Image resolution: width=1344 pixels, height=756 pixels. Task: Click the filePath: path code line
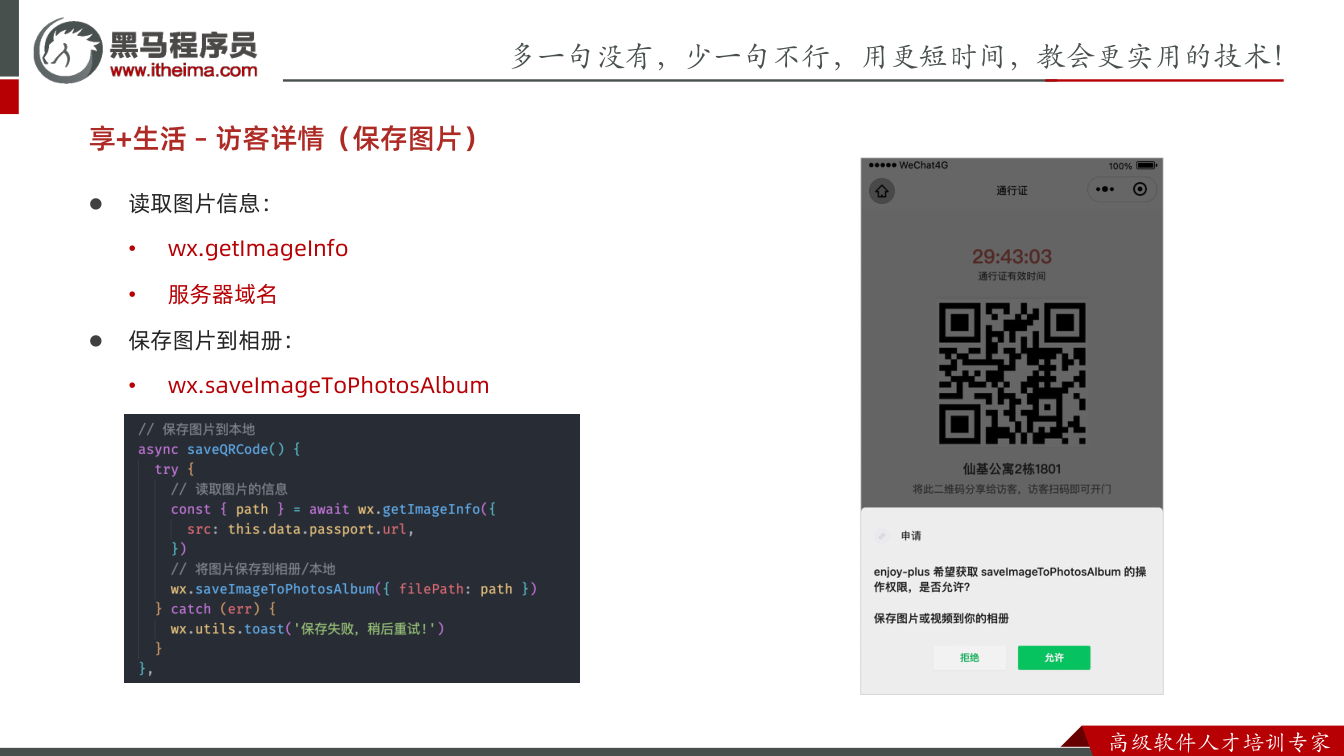354,589
